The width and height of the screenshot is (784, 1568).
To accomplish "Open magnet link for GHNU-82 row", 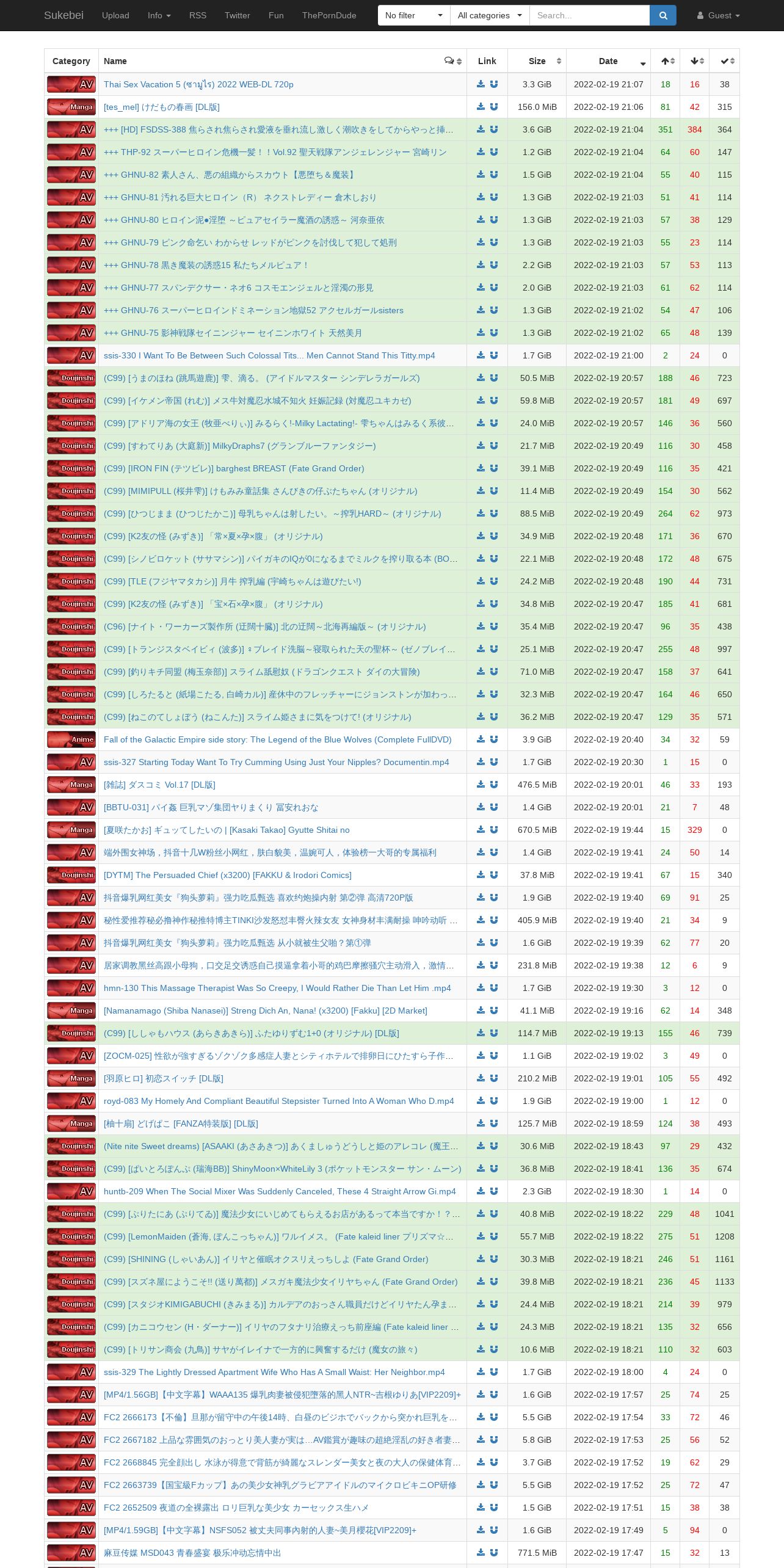I will point(494,175).
